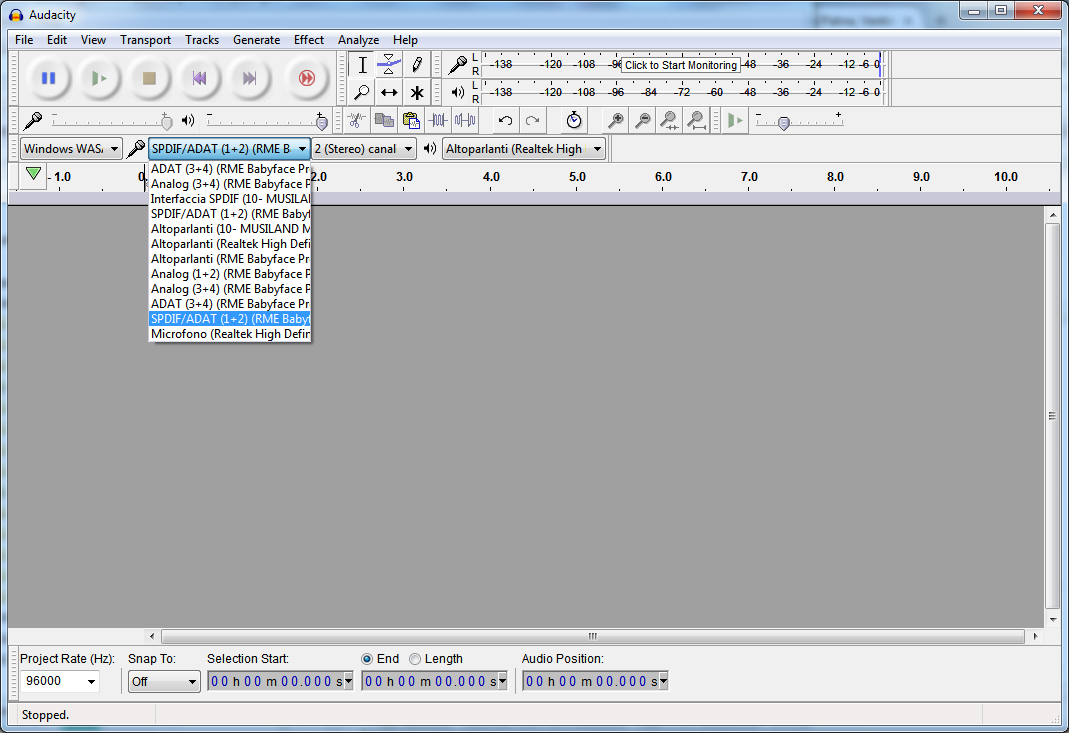The image size is (1069, 733).
Task: Open the Effect menu
Action: coord(309,40)
